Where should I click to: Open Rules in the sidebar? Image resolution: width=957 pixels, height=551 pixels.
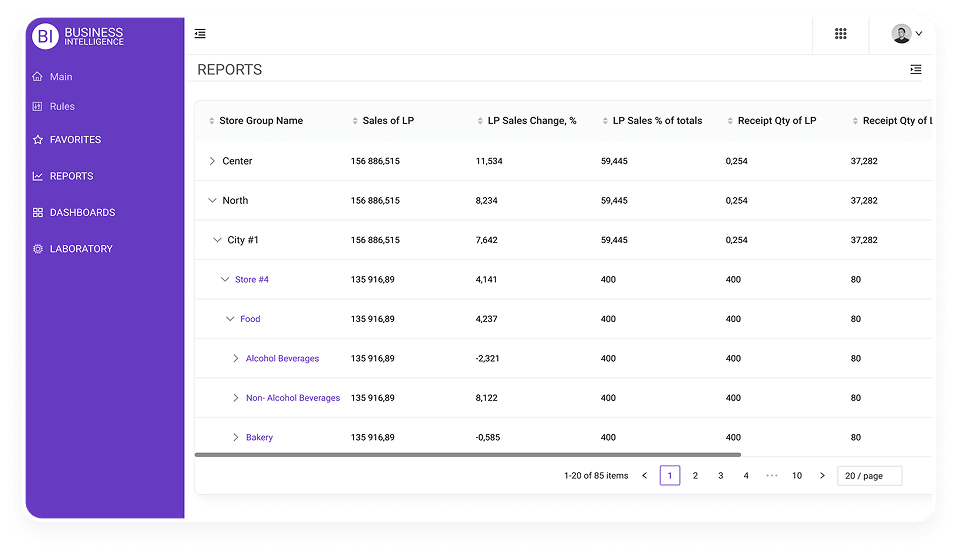(x=62, y=106)
